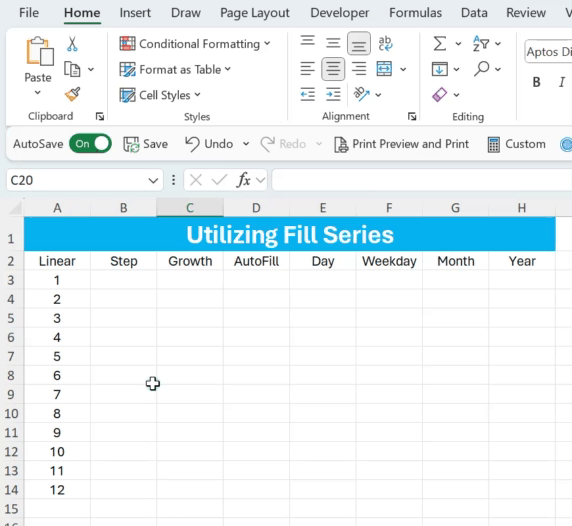Expand Sort and Filter arrow
This screenshot has width=572, height=526.
[498, 44]
